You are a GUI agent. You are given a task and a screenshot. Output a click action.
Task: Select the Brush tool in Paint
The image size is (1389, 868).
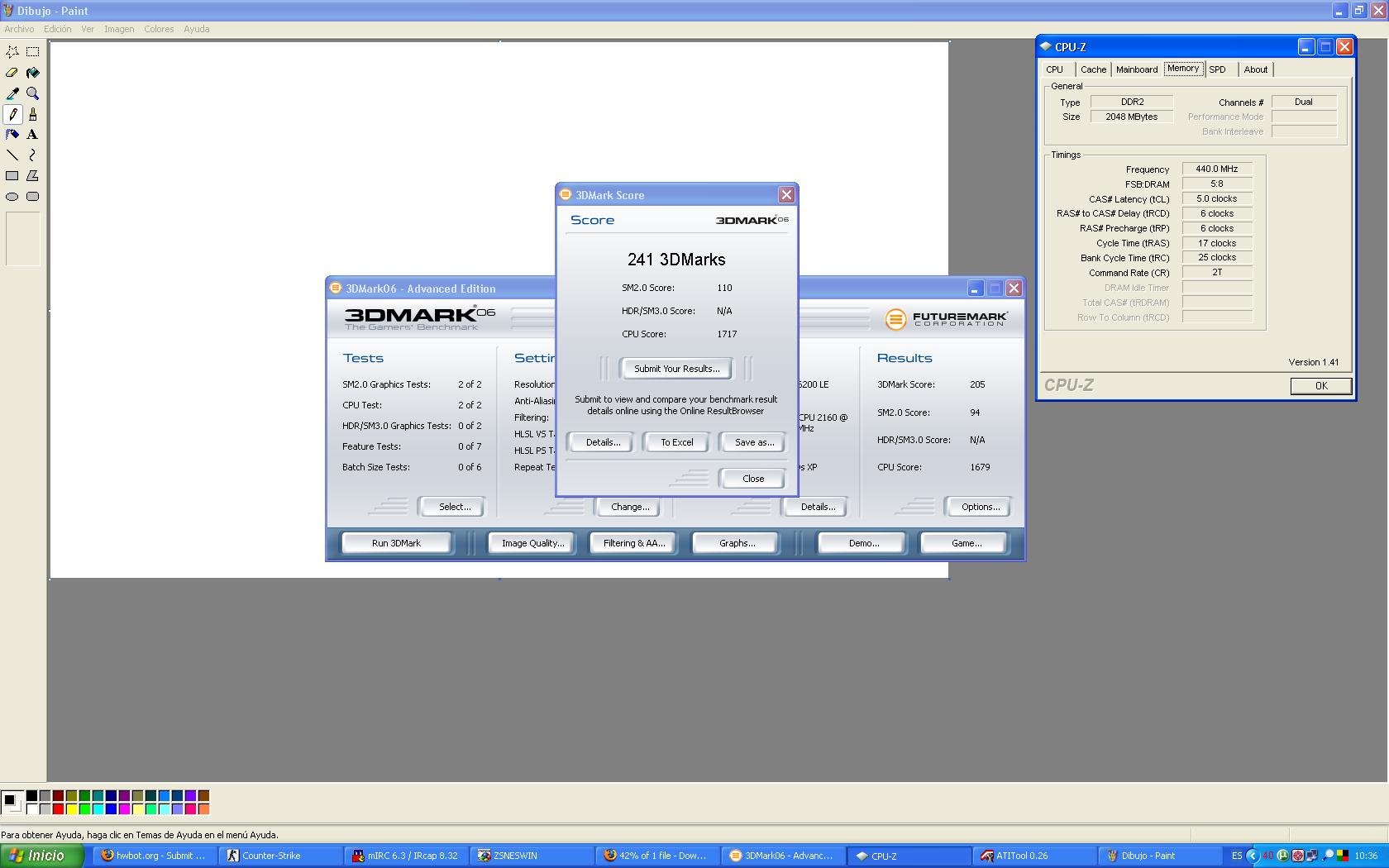(33, 114)
